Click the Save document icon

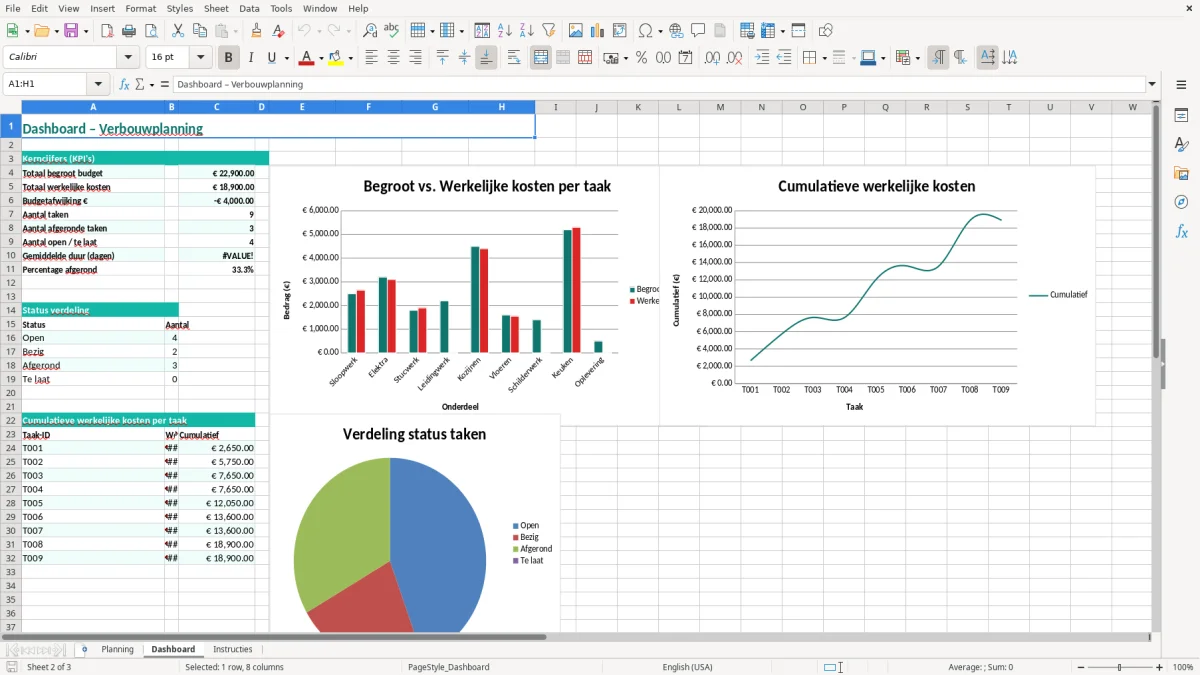click(x=71, y=31)
